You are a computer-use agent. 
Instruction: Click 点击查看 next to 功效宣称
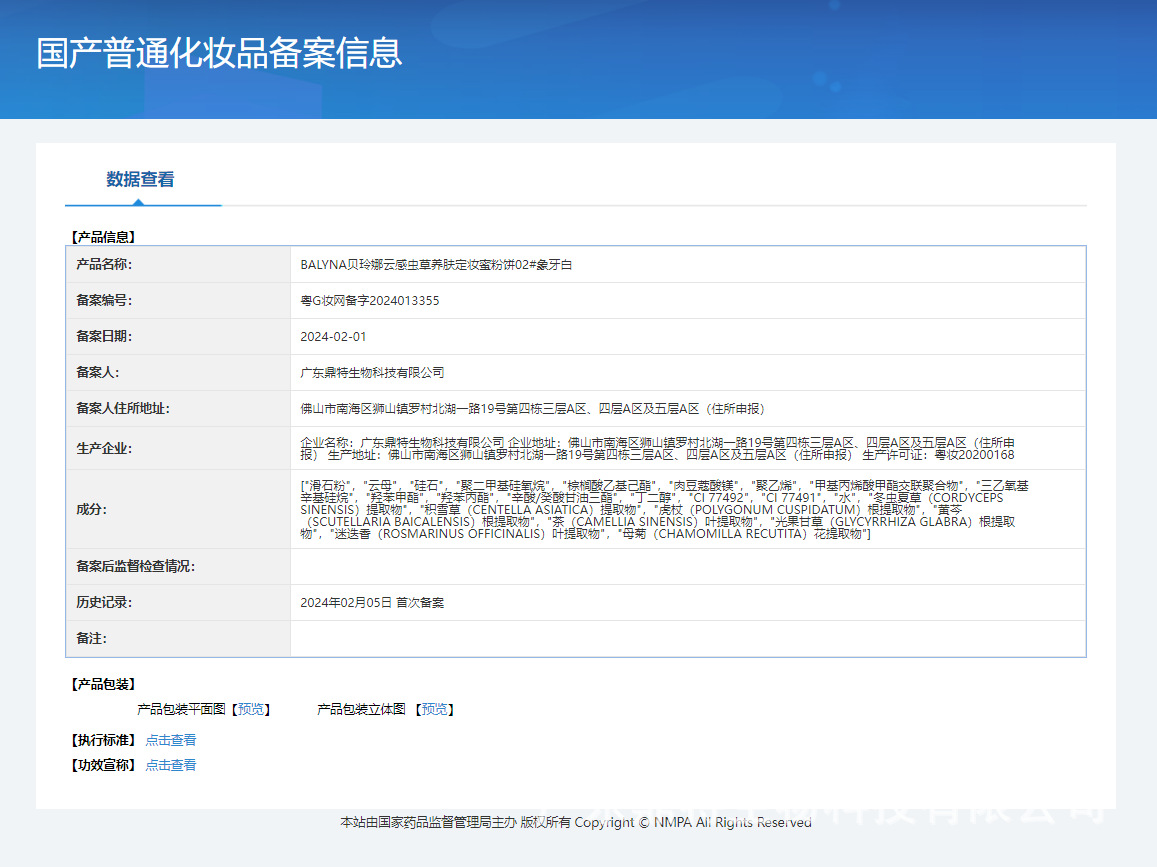(x=170, y=763)
